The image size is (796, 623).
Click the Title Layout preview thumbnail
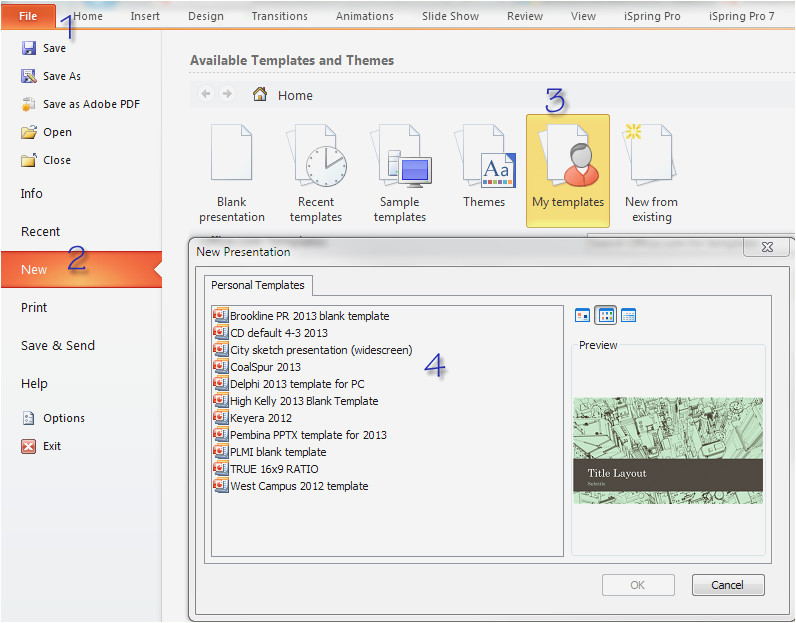[668, 450]
